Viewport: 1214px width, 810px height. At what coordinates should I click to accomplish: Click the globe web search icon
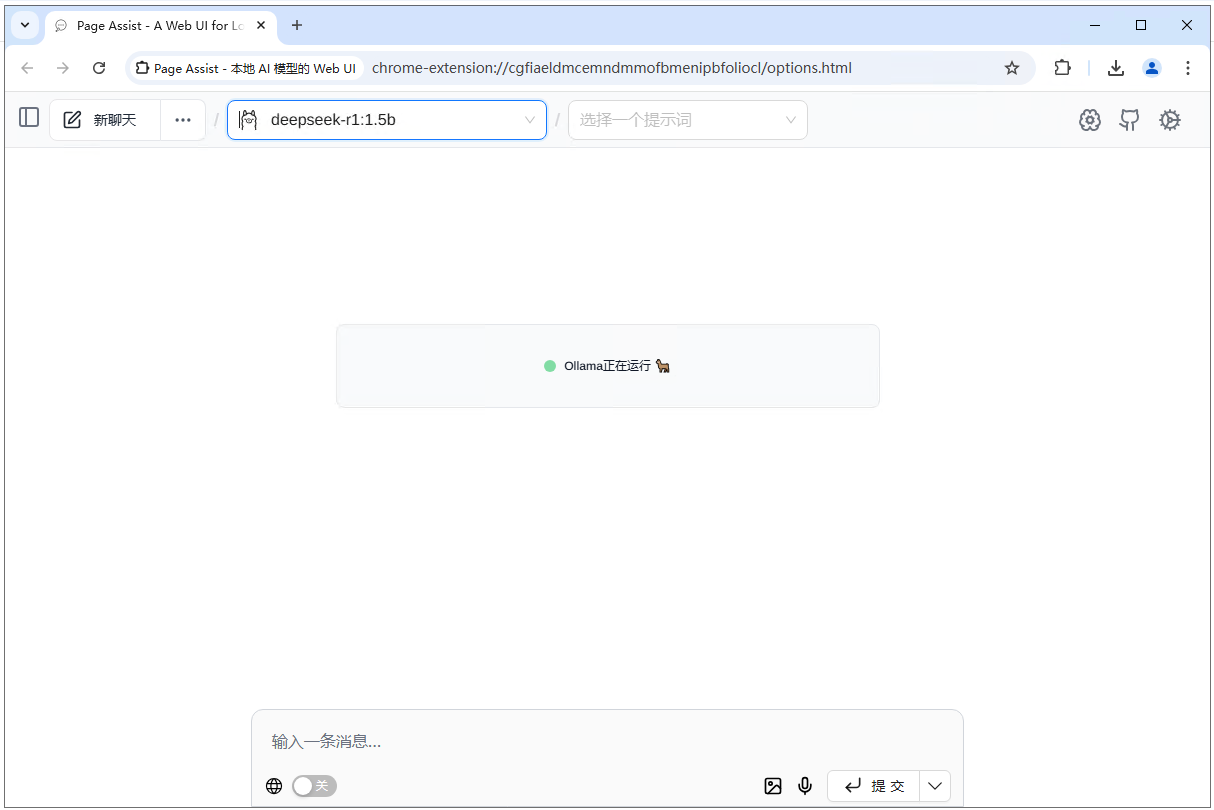pyautogui.click(x=274, y=786)
